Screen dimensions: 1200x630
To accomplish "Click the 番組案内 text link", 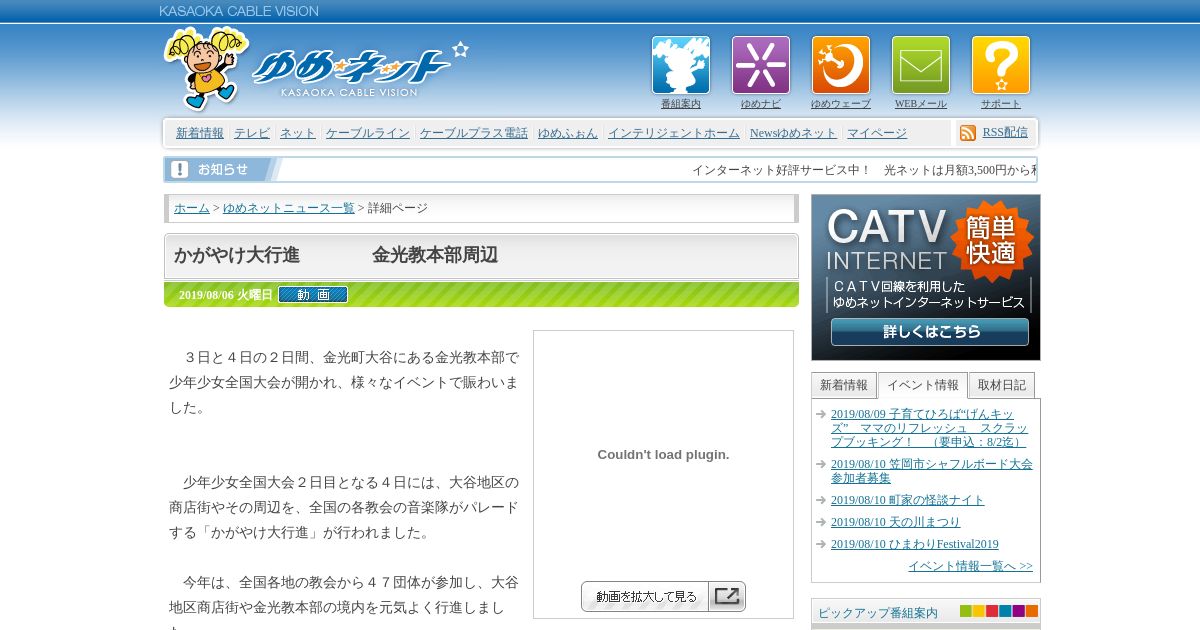I will tap(681, 104).
